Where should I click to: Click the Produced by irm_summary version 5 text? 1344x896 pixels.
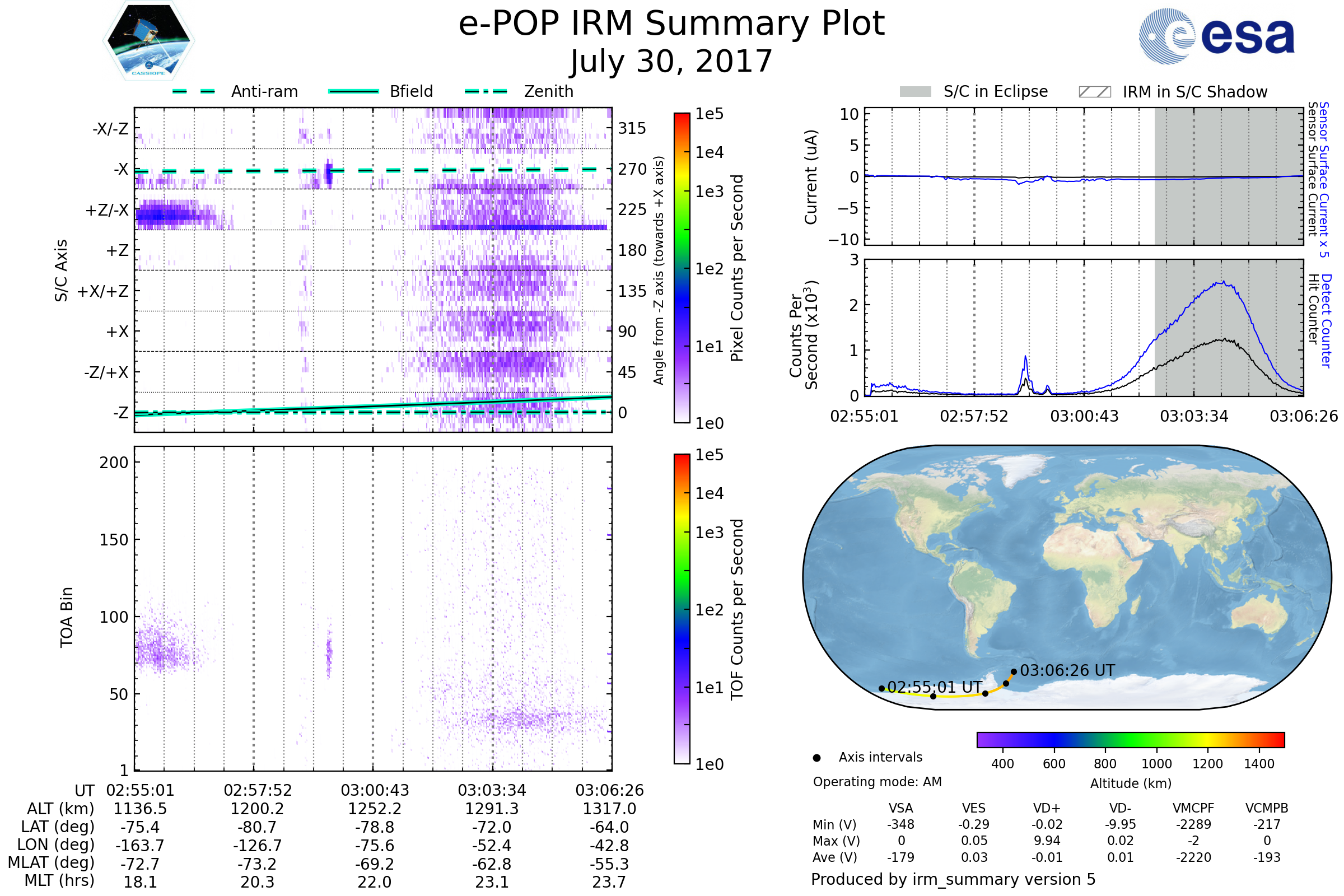point(953,879)
